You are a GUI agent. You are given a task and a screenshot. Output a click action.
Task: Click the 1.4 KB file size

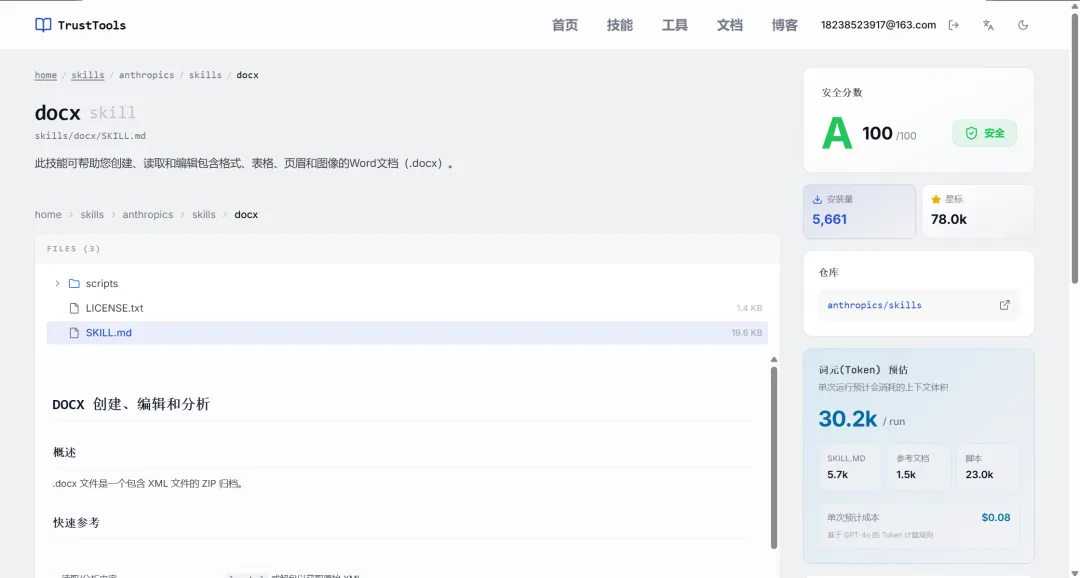[749, 308]
